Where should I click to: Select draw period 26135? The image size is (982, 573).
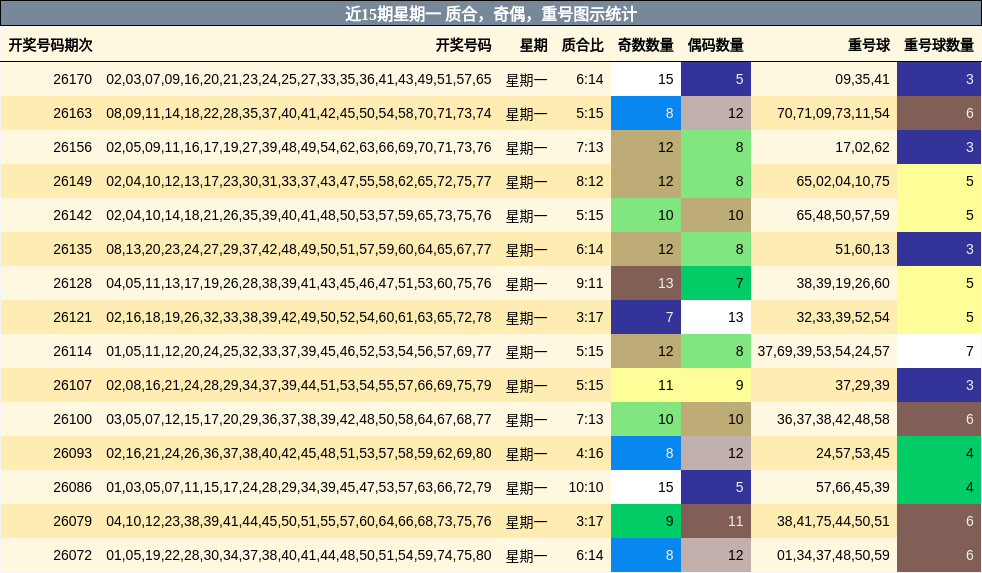(x=73, y=249)
